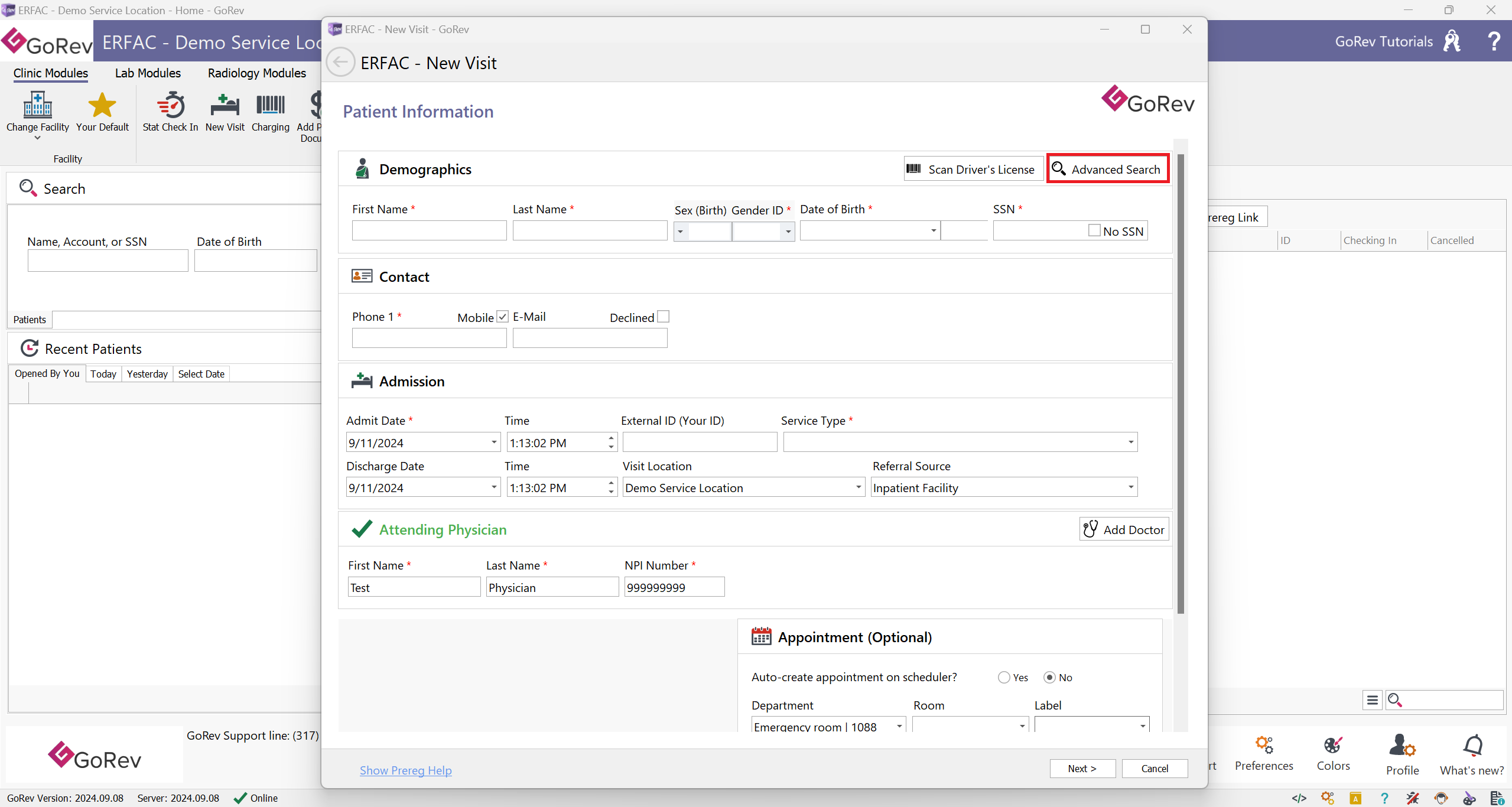Expand the Service Type dropdown

click(1131, 442)
